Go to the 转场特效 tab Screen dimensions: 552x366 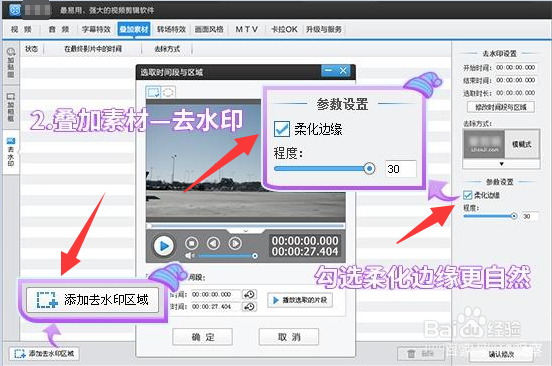(x=171, y=29)
